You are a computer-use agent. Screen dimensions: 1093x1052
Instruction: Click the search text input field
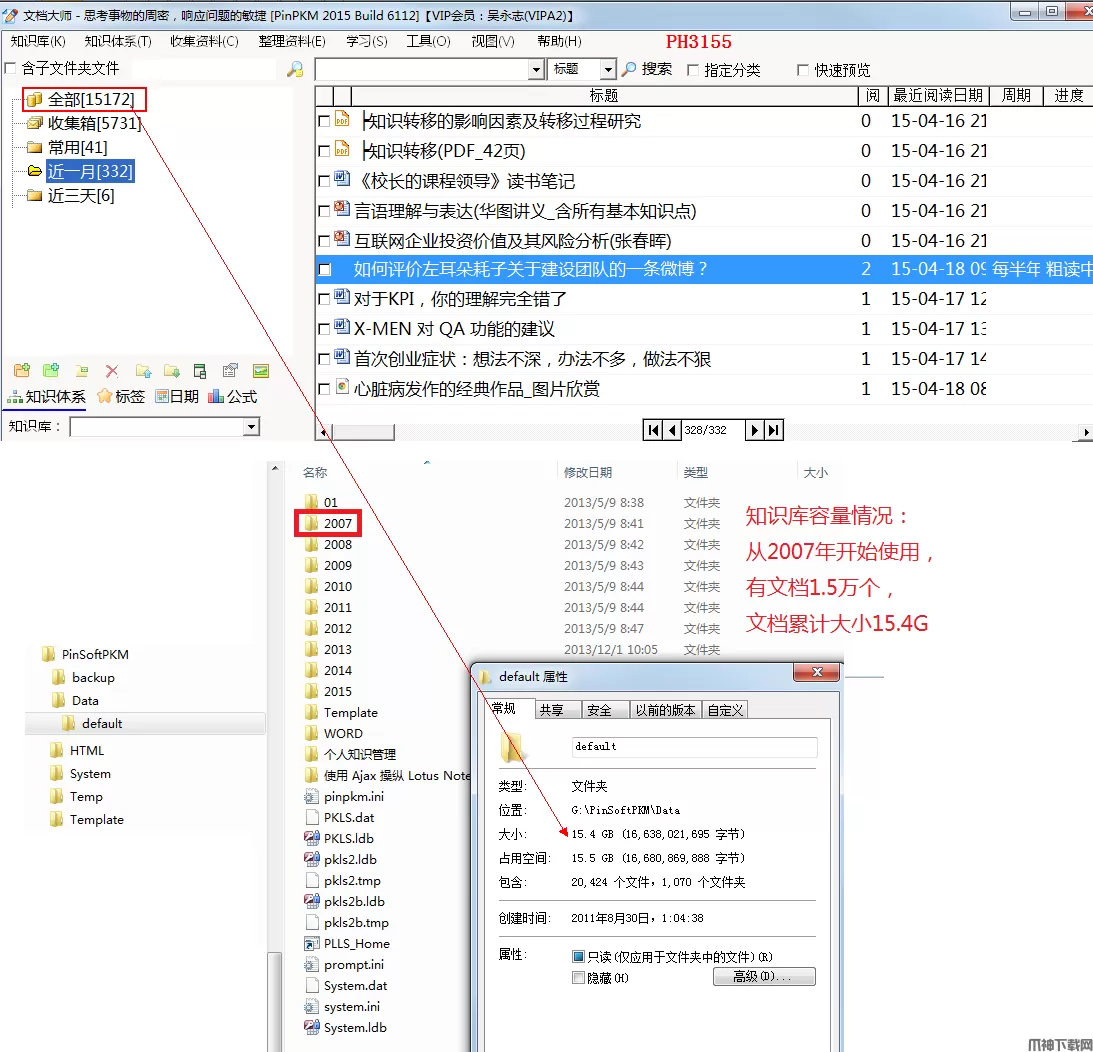[422, 69]
